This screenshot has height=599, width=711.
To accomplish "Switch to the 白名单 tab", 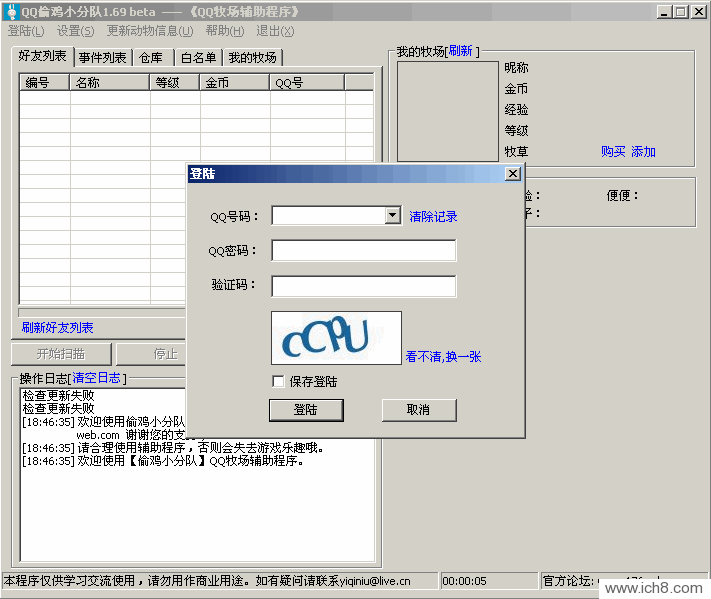I will (x=198, y=58).
